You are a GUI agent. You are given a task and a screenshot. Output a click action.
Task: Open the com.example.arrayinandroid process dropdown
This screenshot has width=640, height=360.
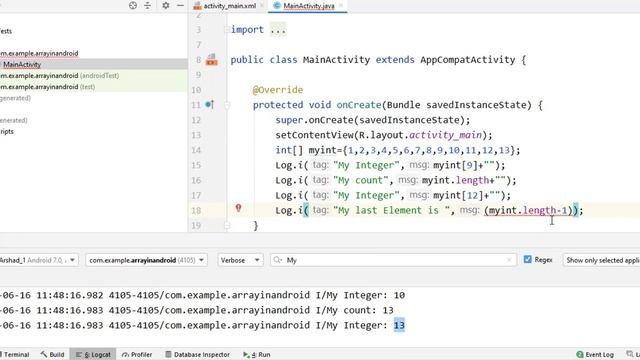(x=147, y=260)
